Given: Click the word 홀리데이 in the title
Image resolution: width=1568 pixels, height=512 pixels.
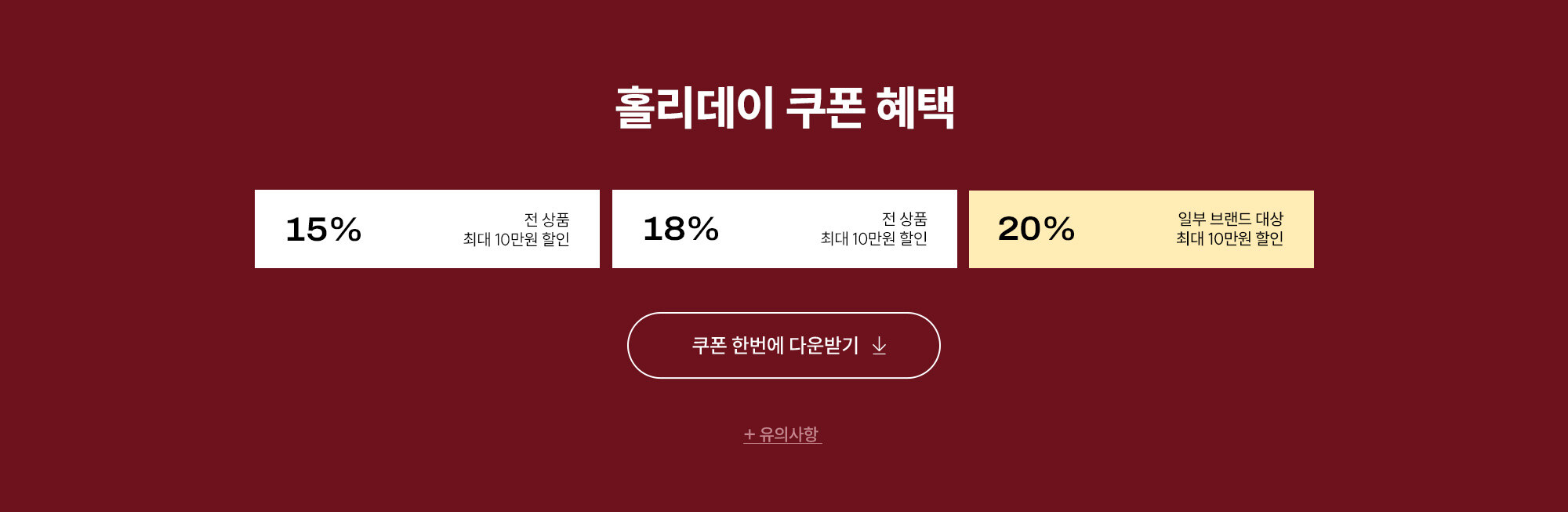Looking at the screenshot, I should click(694, 107).
